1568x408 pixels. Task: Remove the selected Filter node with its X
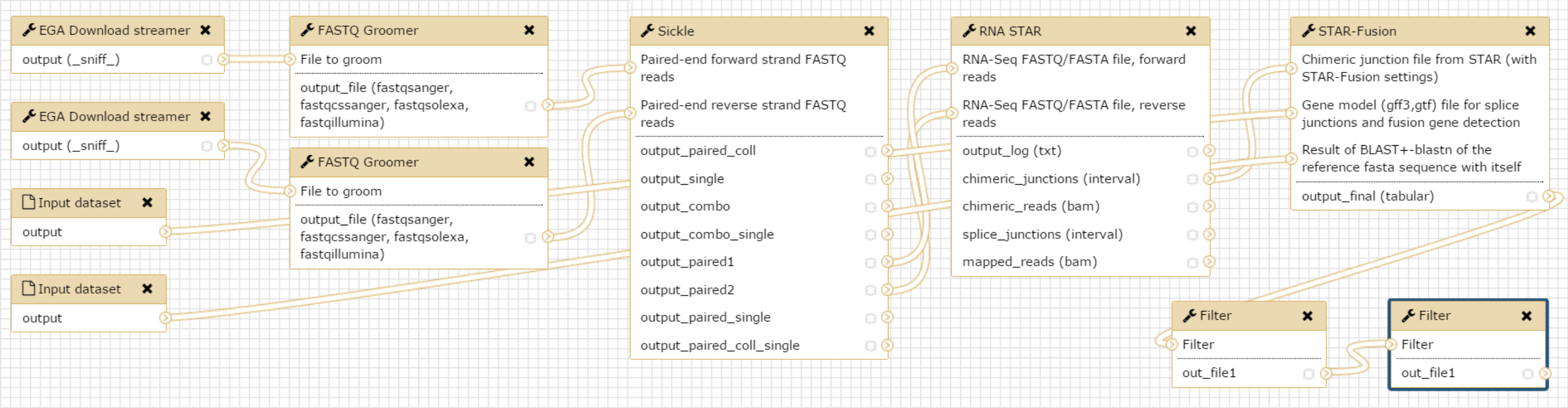[x=1526, y=315]
